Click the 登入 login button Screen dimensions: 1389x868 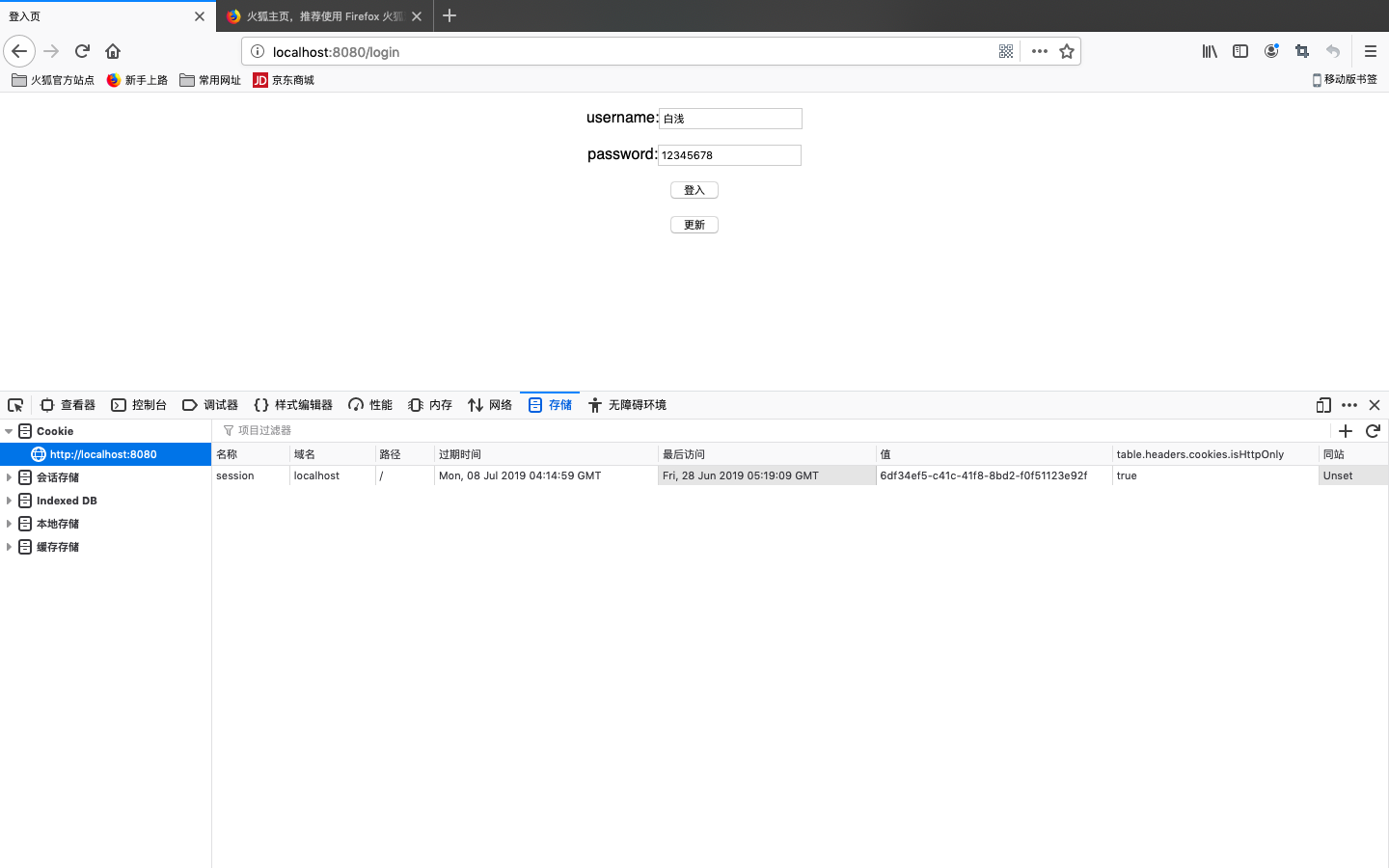pyautogui.click(x=694, y=190)
